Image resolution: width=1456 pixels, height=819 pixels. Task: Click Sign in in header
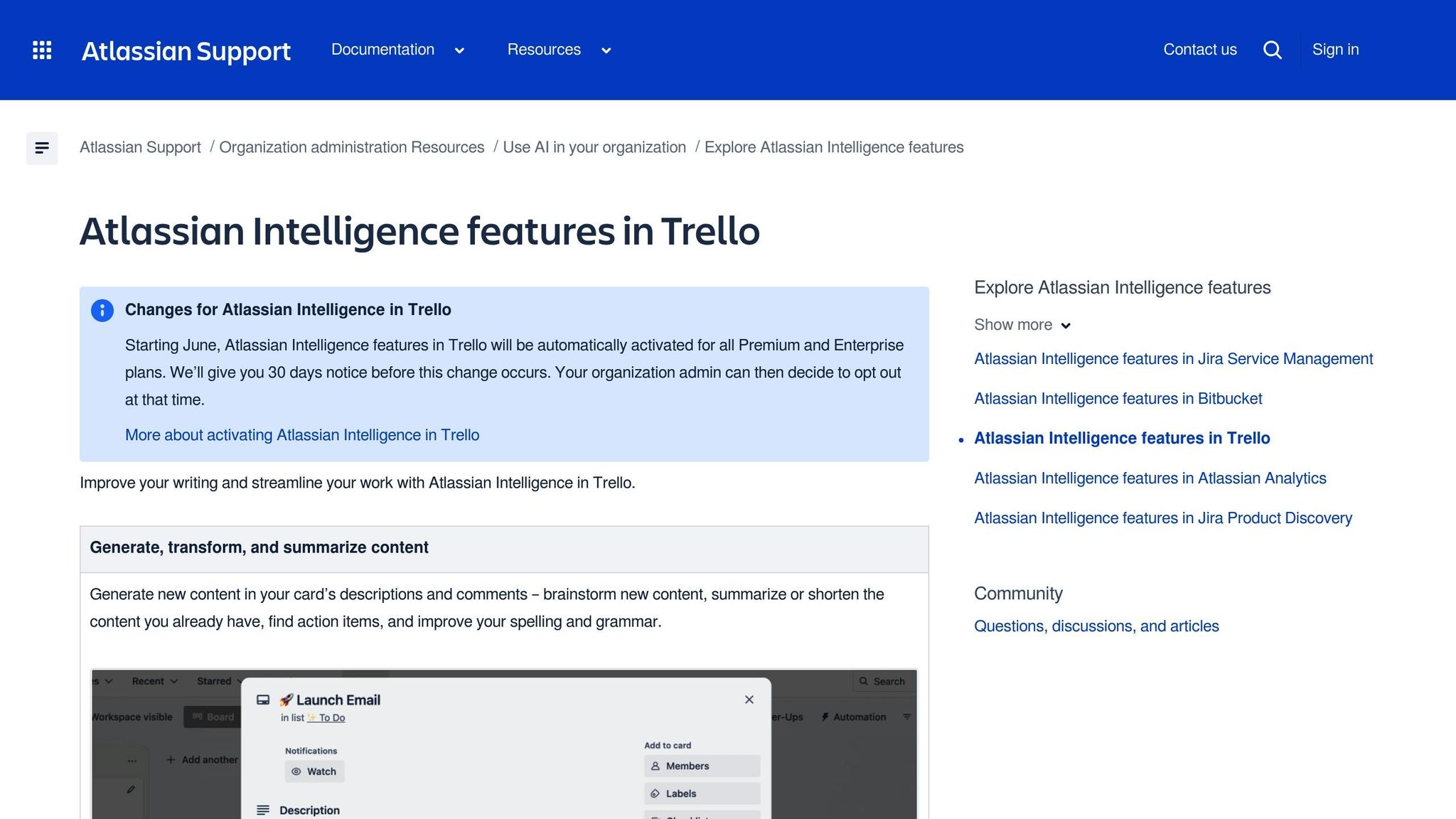(1335, 50)
